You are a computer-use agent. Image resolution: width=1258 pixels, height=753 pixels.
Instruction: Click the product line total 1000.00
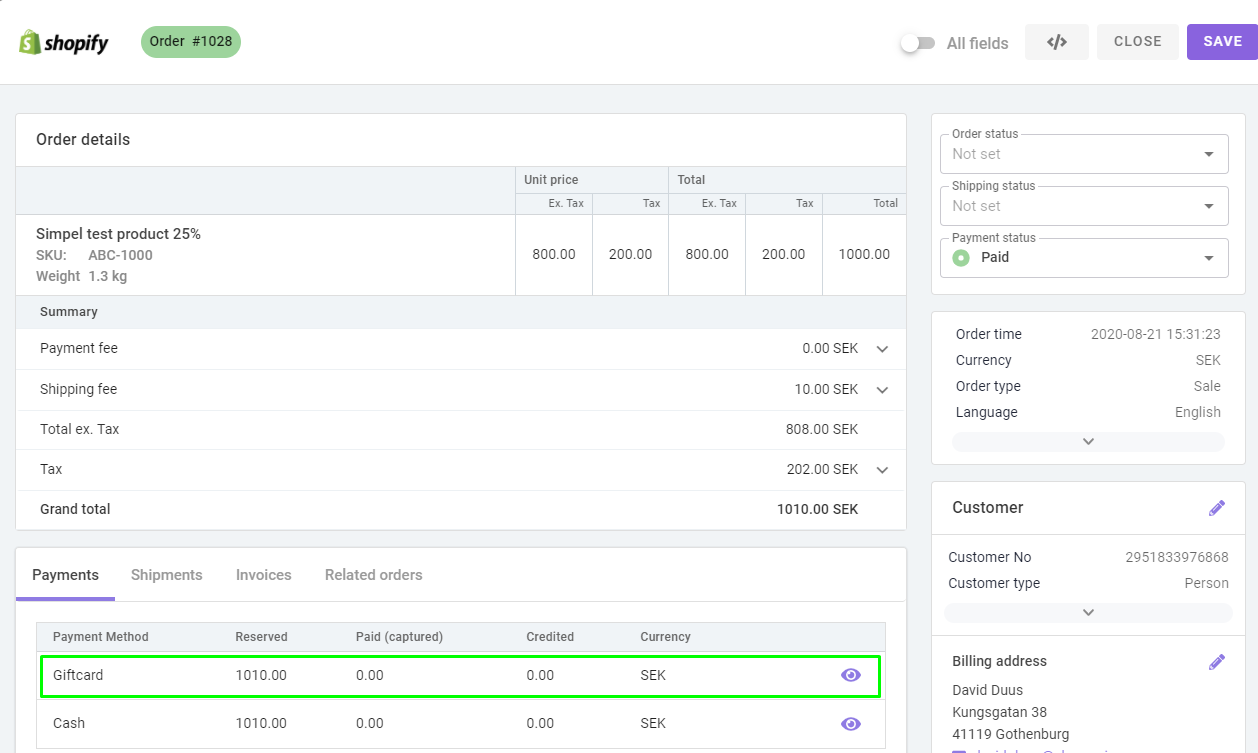point(864,255)
